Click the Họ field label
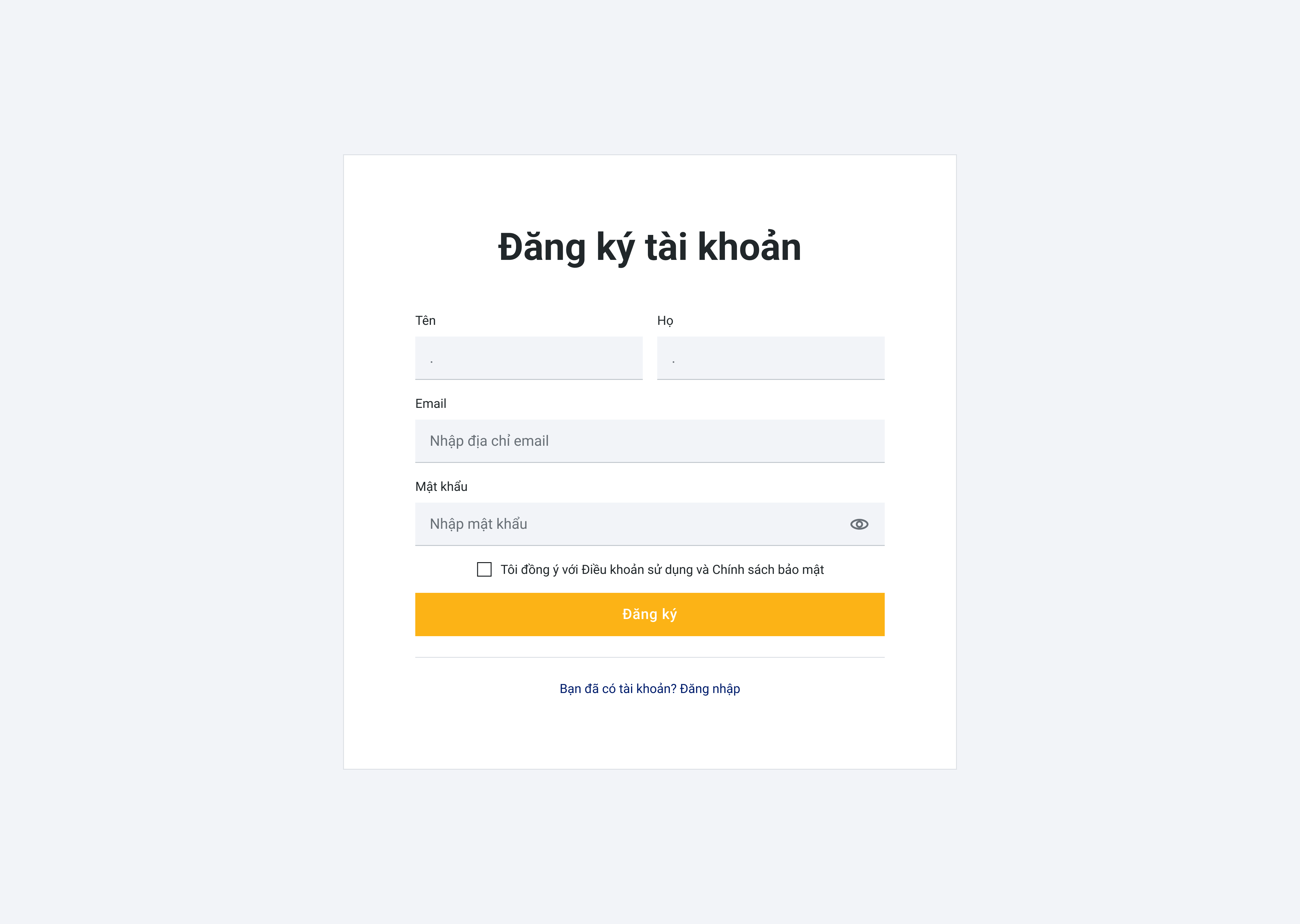 (665, 321)
